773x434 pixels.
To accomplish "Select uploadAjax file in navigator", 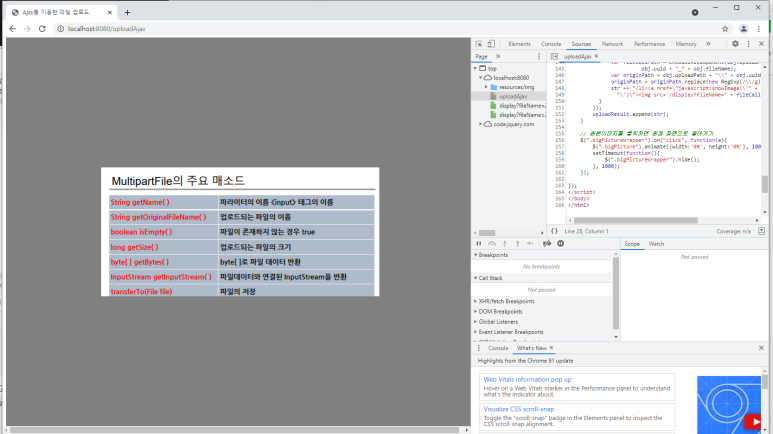I will point(513,97).
